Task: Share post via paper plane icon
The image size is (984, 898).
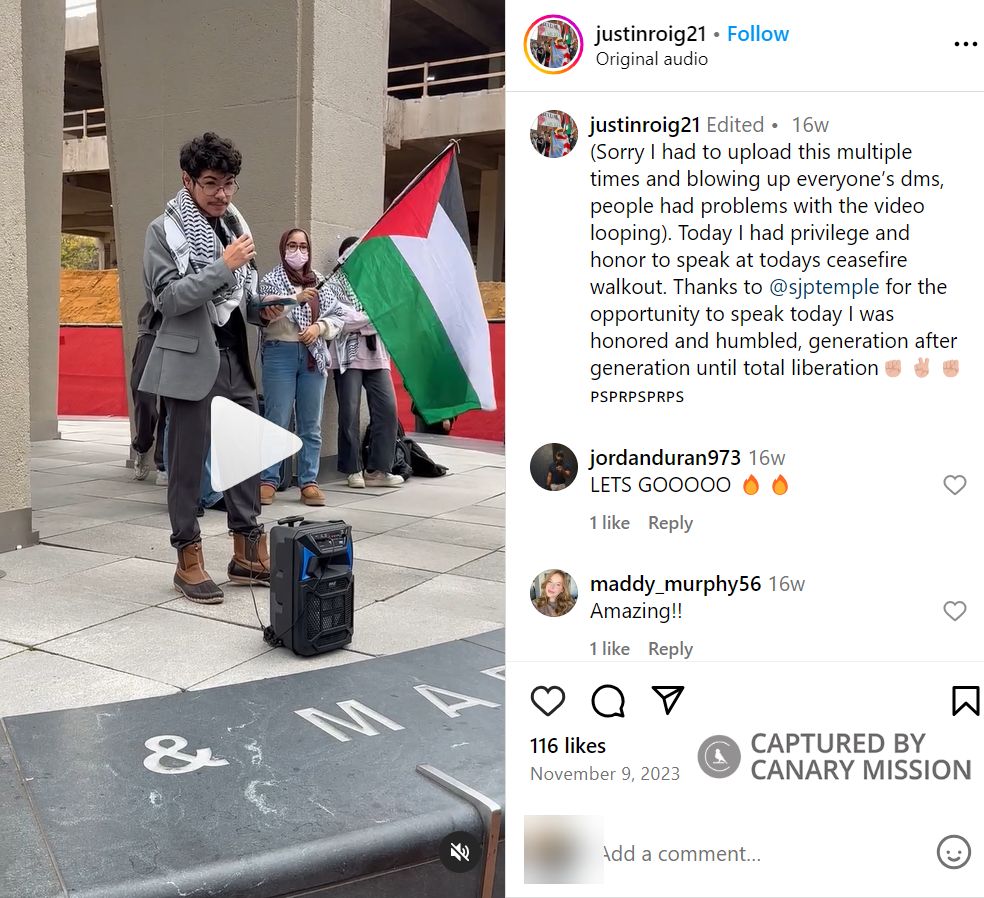Action: 668,699
